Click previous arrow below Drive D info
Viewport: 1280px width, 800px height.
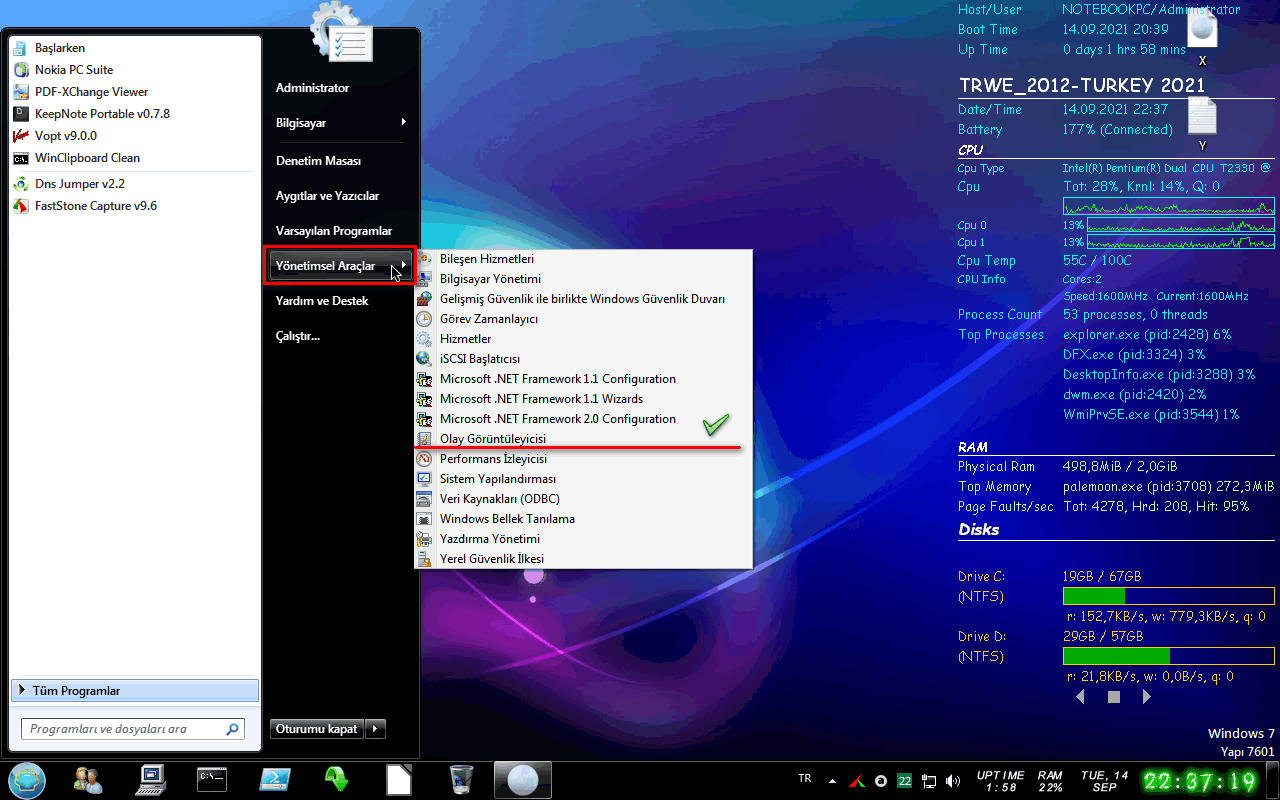click(x=1080, y=697)
